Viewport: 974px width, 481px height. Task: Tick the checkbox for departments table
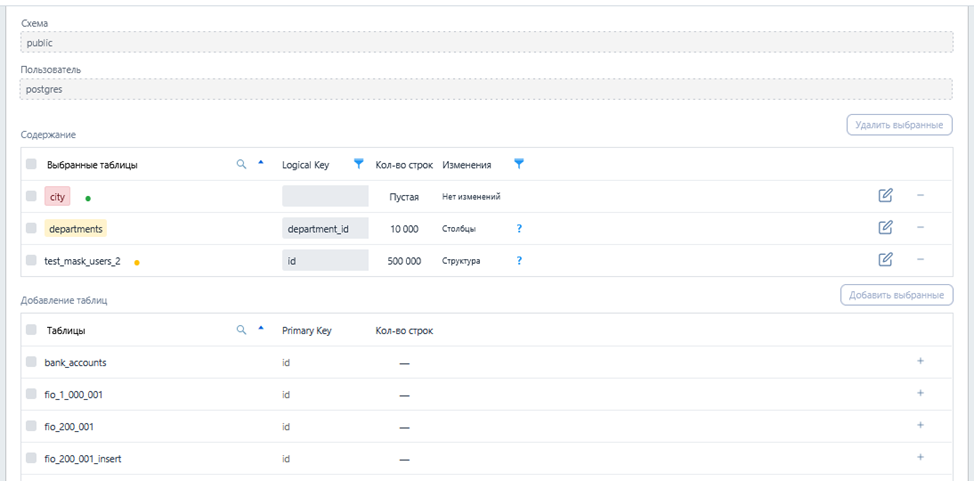[x=32, y=228]
